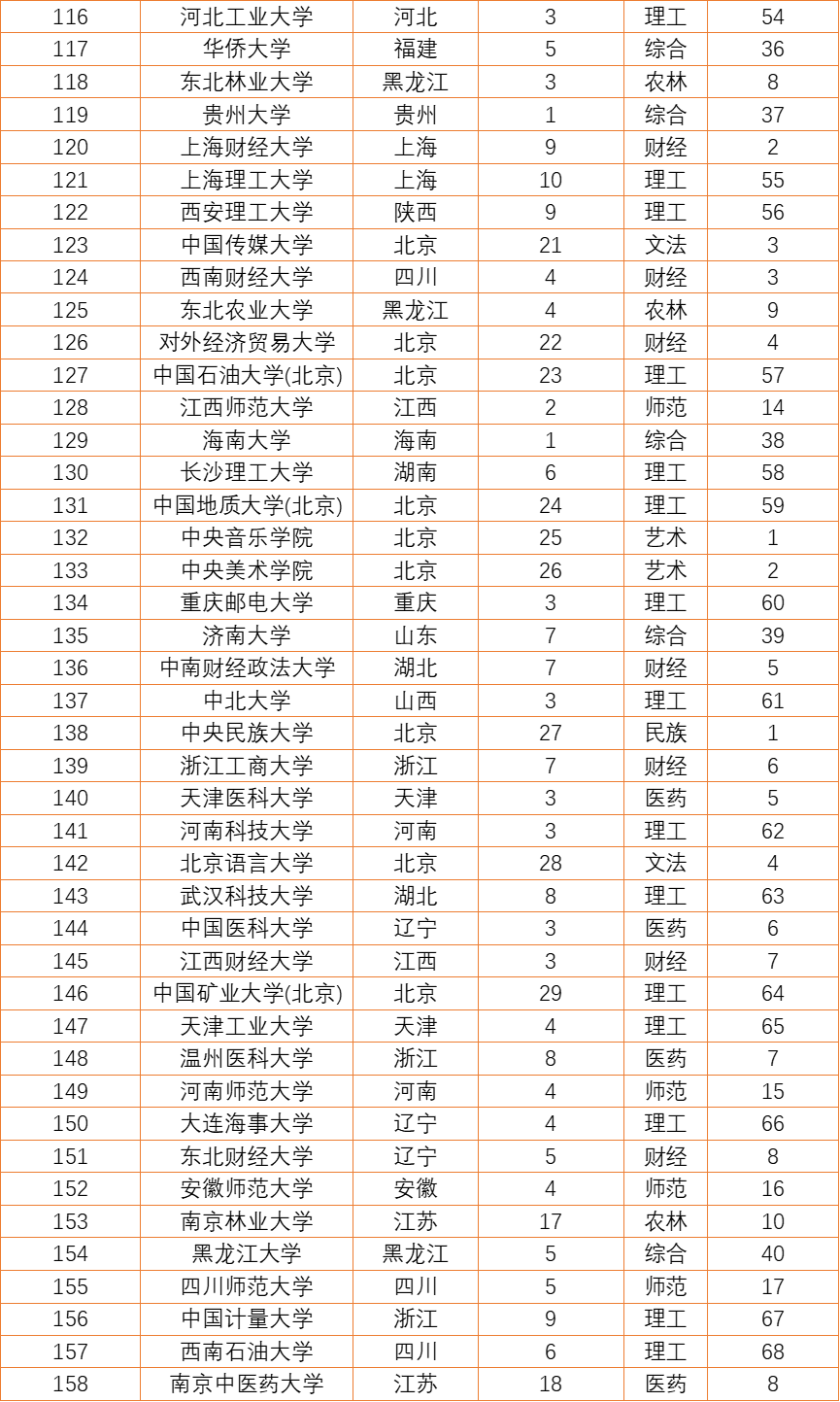
Task: Select '天津工业大学' in row 147
Action: (x=247, y=1026)
